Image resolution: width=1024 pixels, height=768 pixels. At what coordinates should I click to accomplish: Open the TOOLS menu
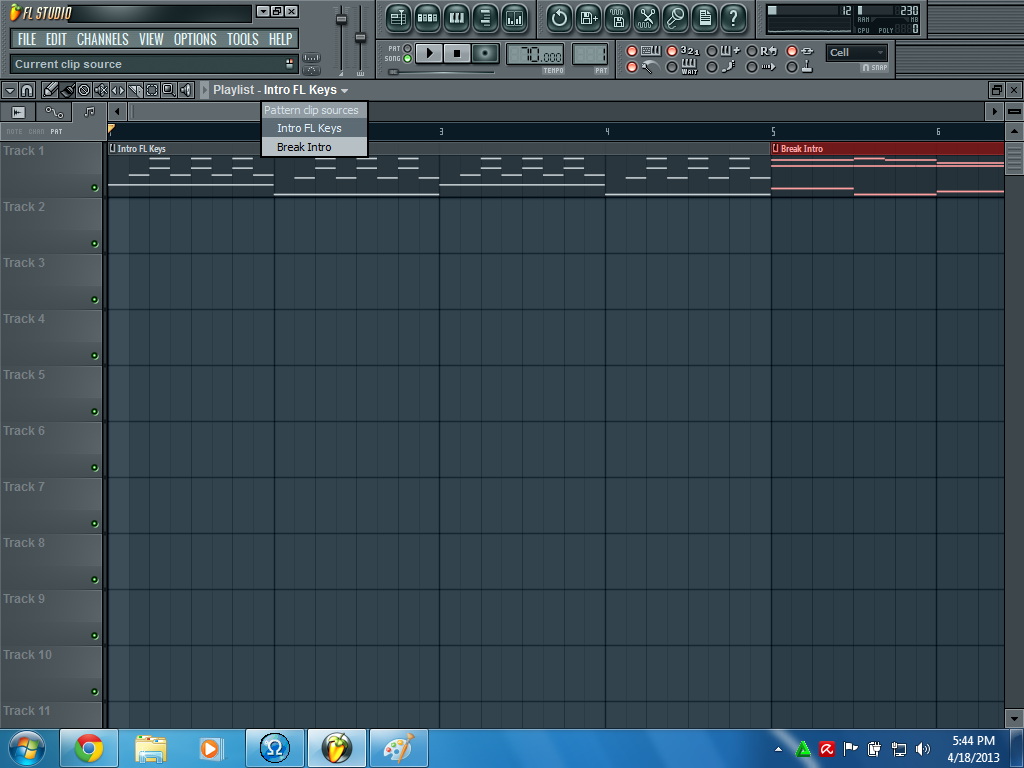click(243, 39)
